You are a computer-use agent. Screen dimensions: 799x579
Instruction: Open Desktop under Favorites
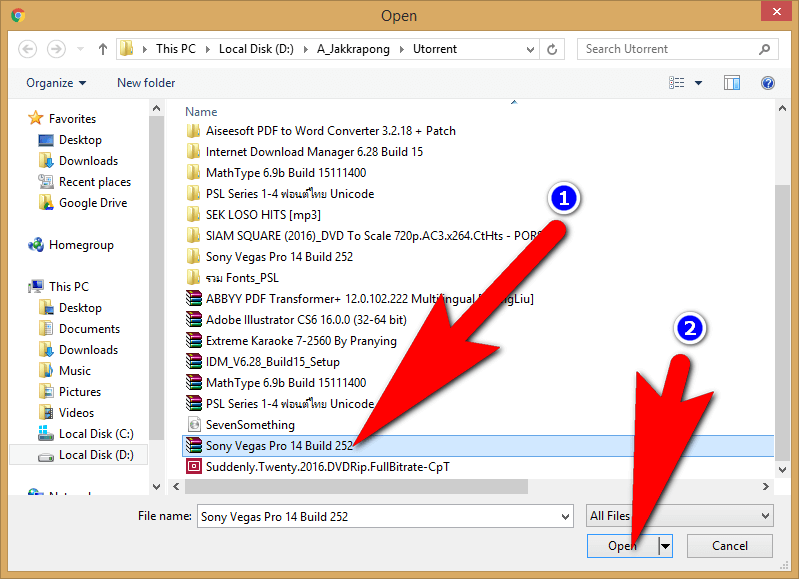[70, 140]
